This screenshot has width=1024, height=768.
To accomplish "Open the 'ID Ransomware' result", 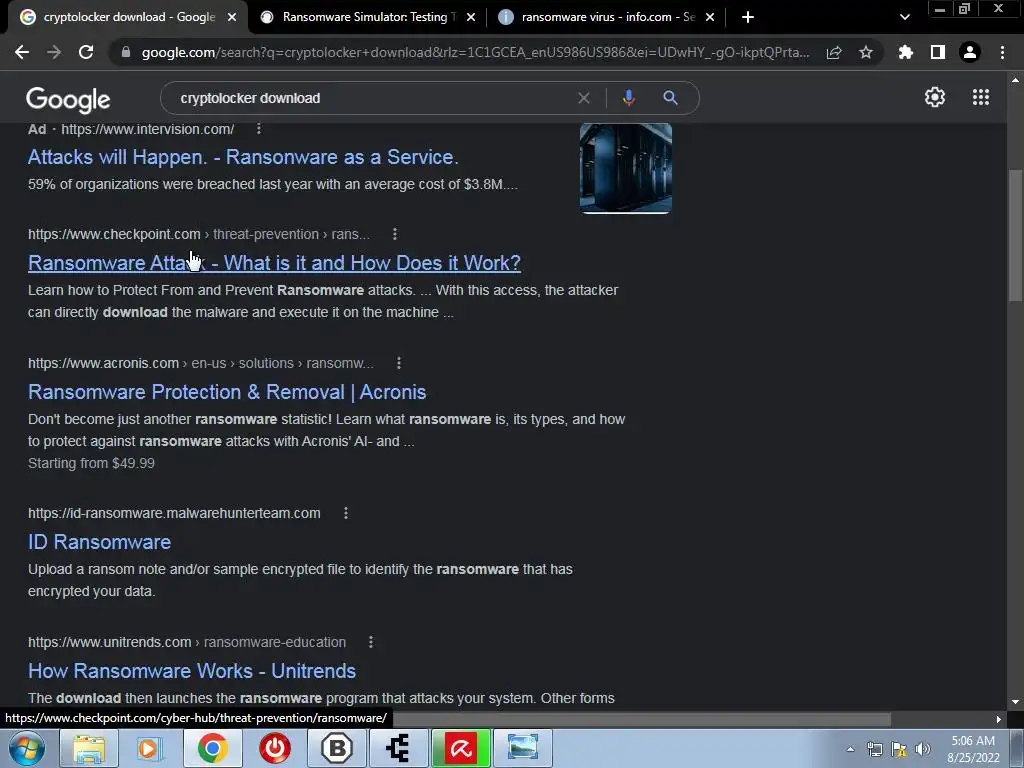I will click(x=99, y=542).
